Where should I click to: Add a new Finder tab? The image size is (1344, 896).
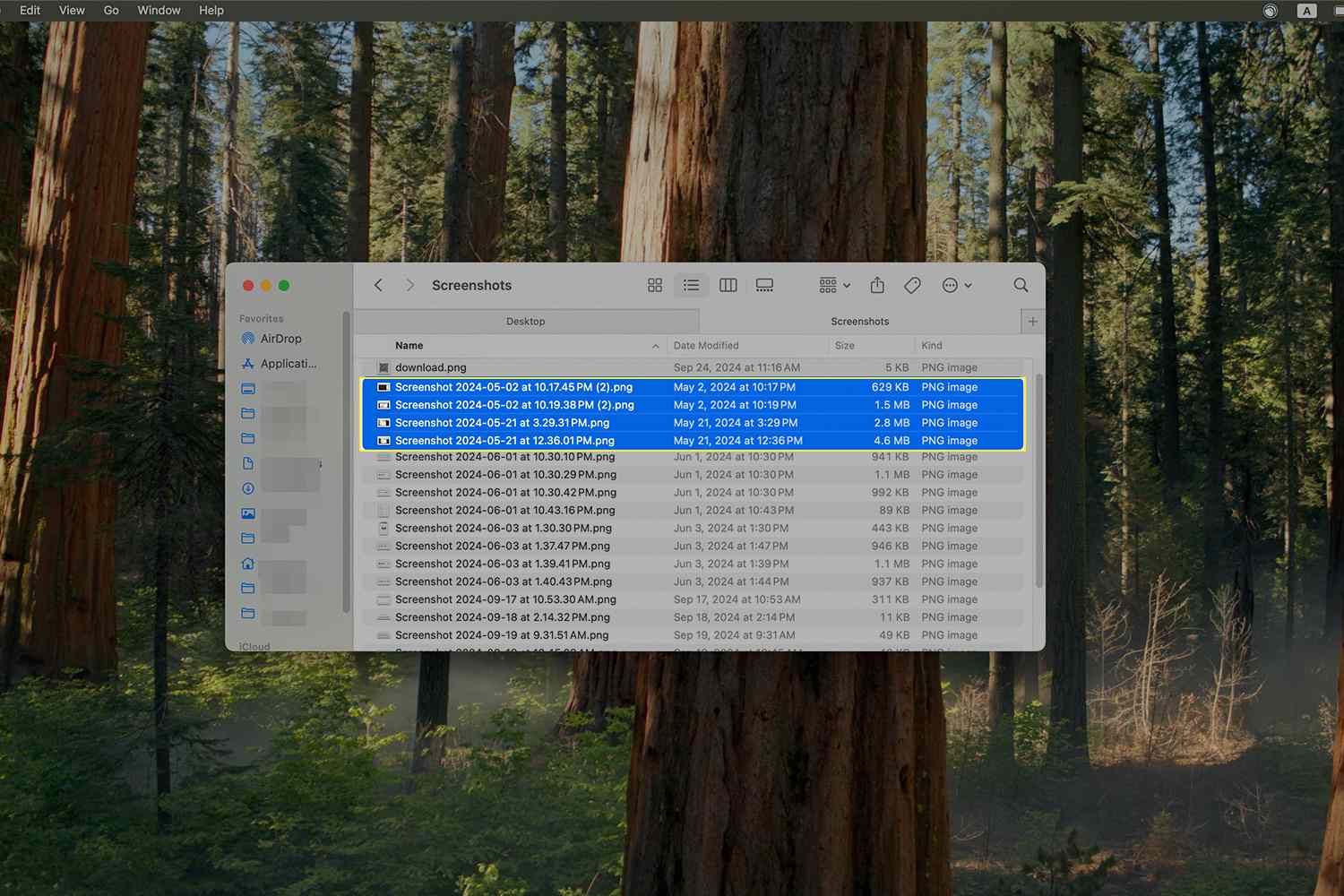(1032, 321)
